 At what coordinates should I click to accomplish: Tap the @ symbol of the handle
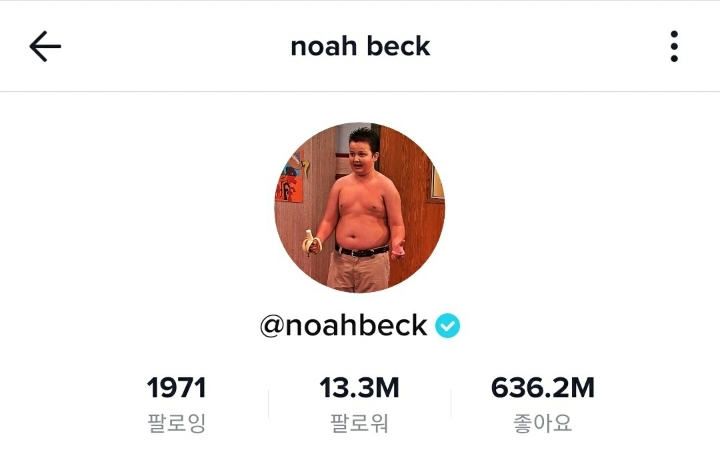272,326
